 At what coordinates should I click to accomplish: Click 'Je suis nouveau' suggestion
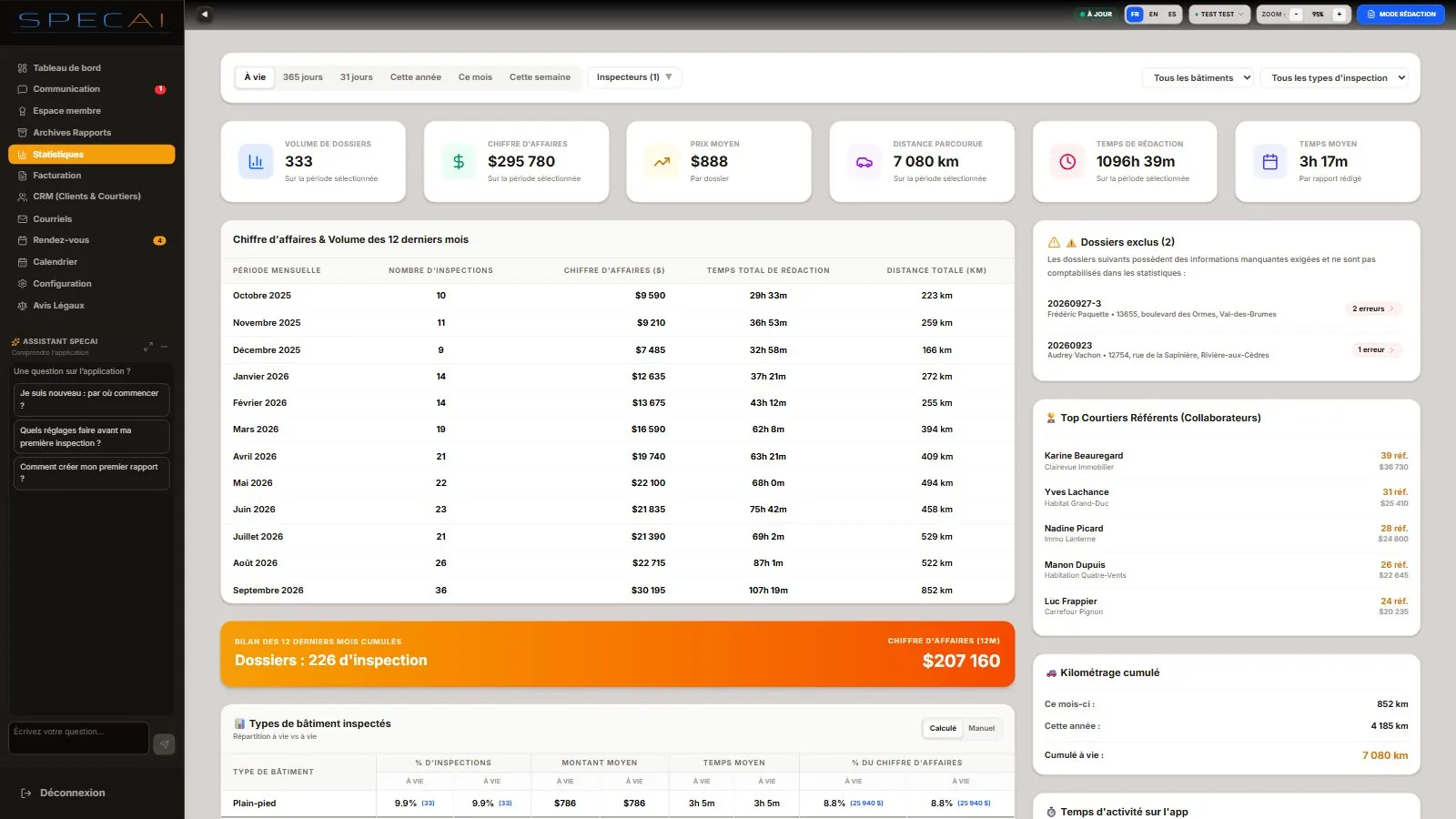(91, 399)
